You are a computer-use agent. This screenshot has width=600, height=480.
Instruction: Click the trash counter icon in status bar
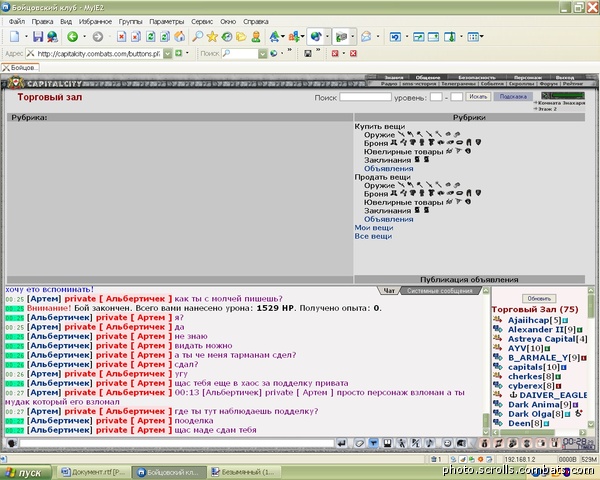(436, 459)
